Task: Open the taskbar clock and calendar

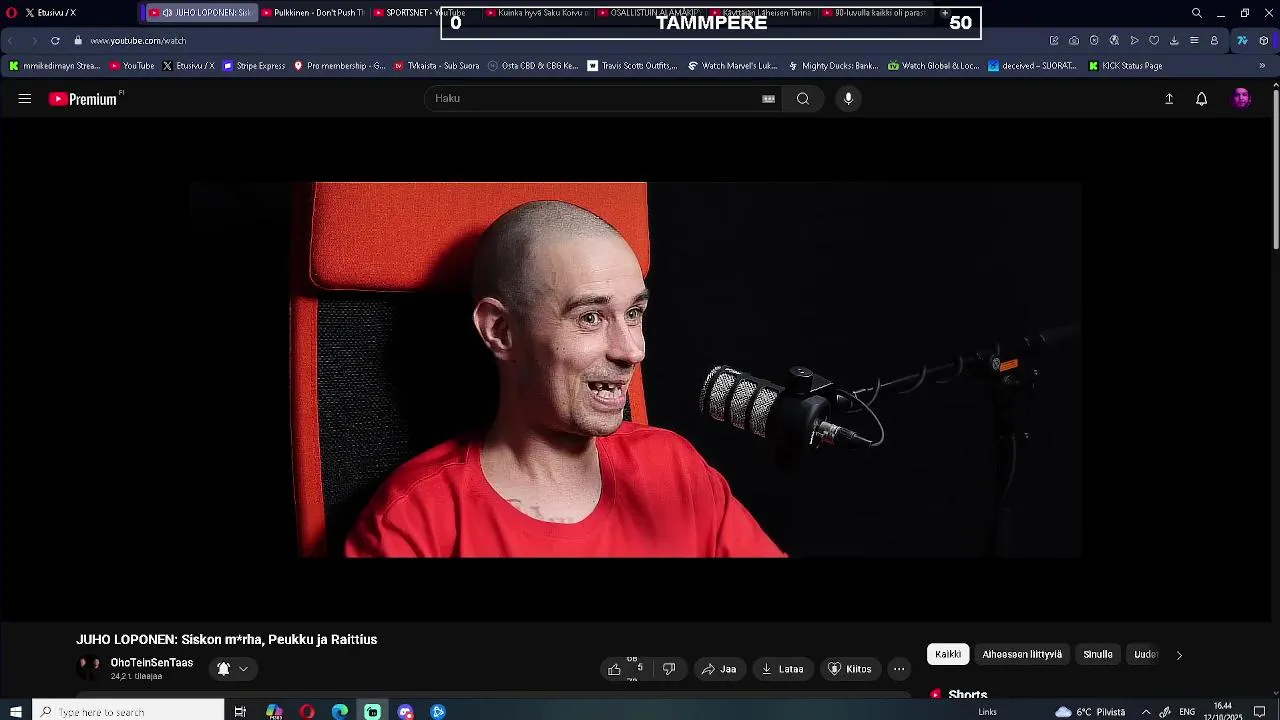Action: point(1222,712)
